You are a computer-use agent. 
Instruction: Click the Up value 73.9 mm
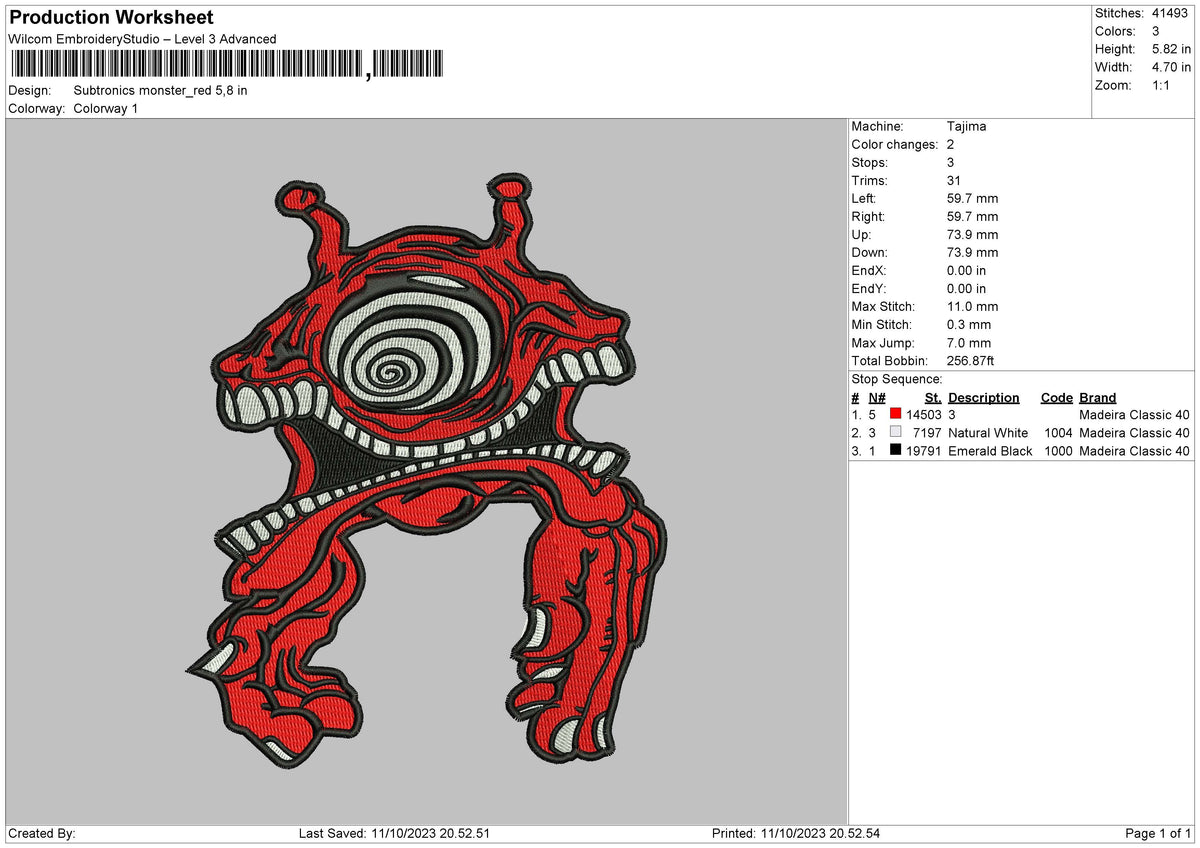coord(972,235)
